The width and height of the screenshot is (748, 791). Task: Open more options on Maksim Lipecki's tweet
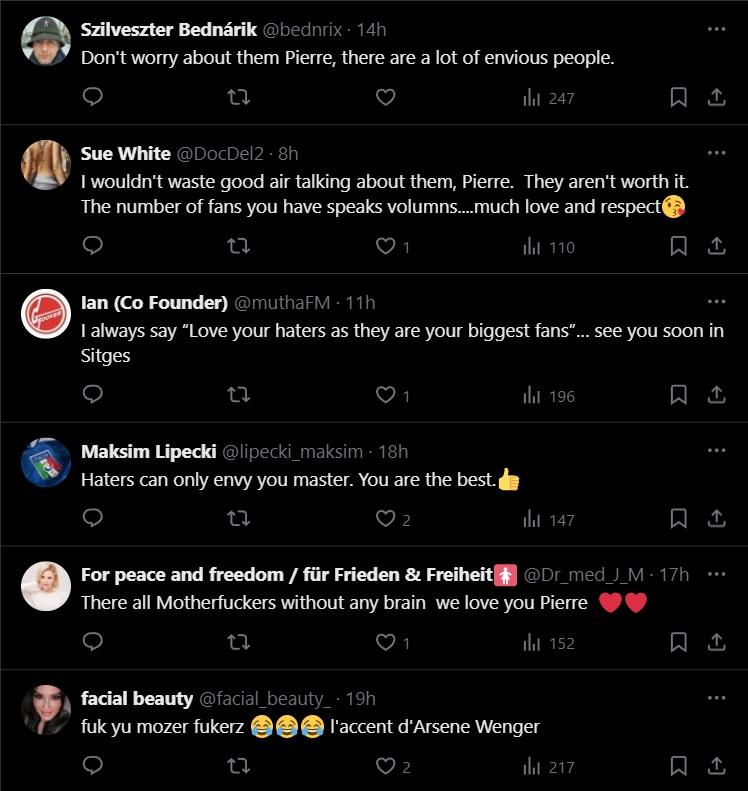pos(716,451)
